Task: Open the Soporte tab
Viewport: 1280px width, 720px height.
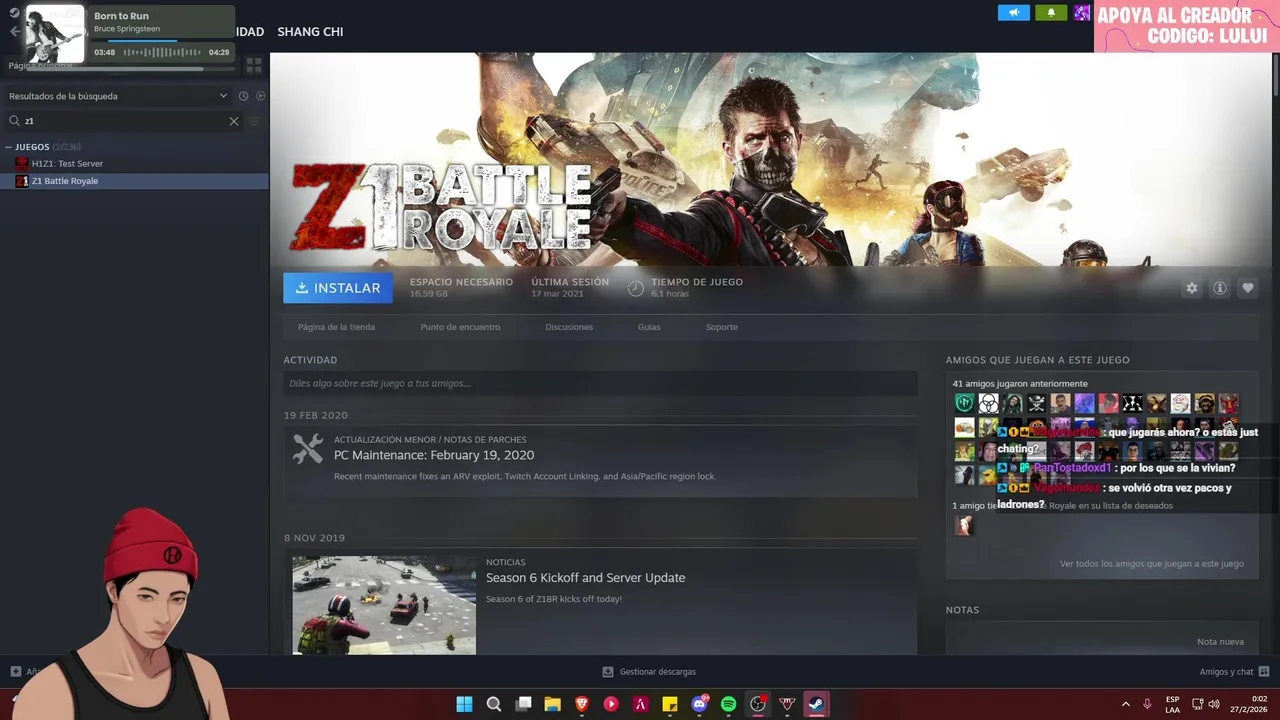Action: [x=721, y=327]
